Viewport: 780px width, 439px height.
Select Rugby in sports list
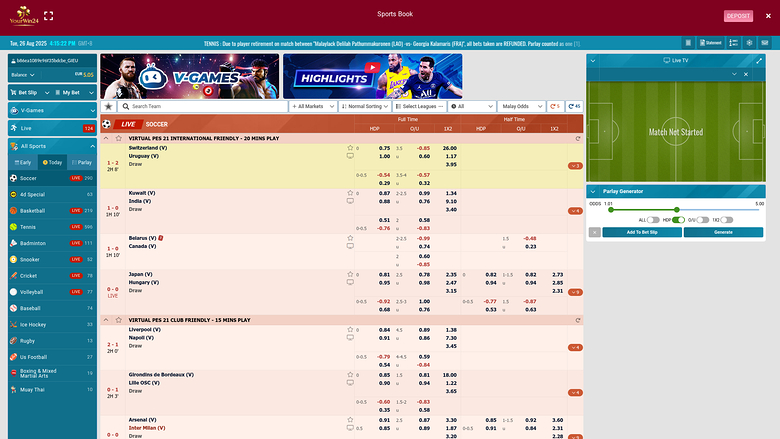(52, 341)
